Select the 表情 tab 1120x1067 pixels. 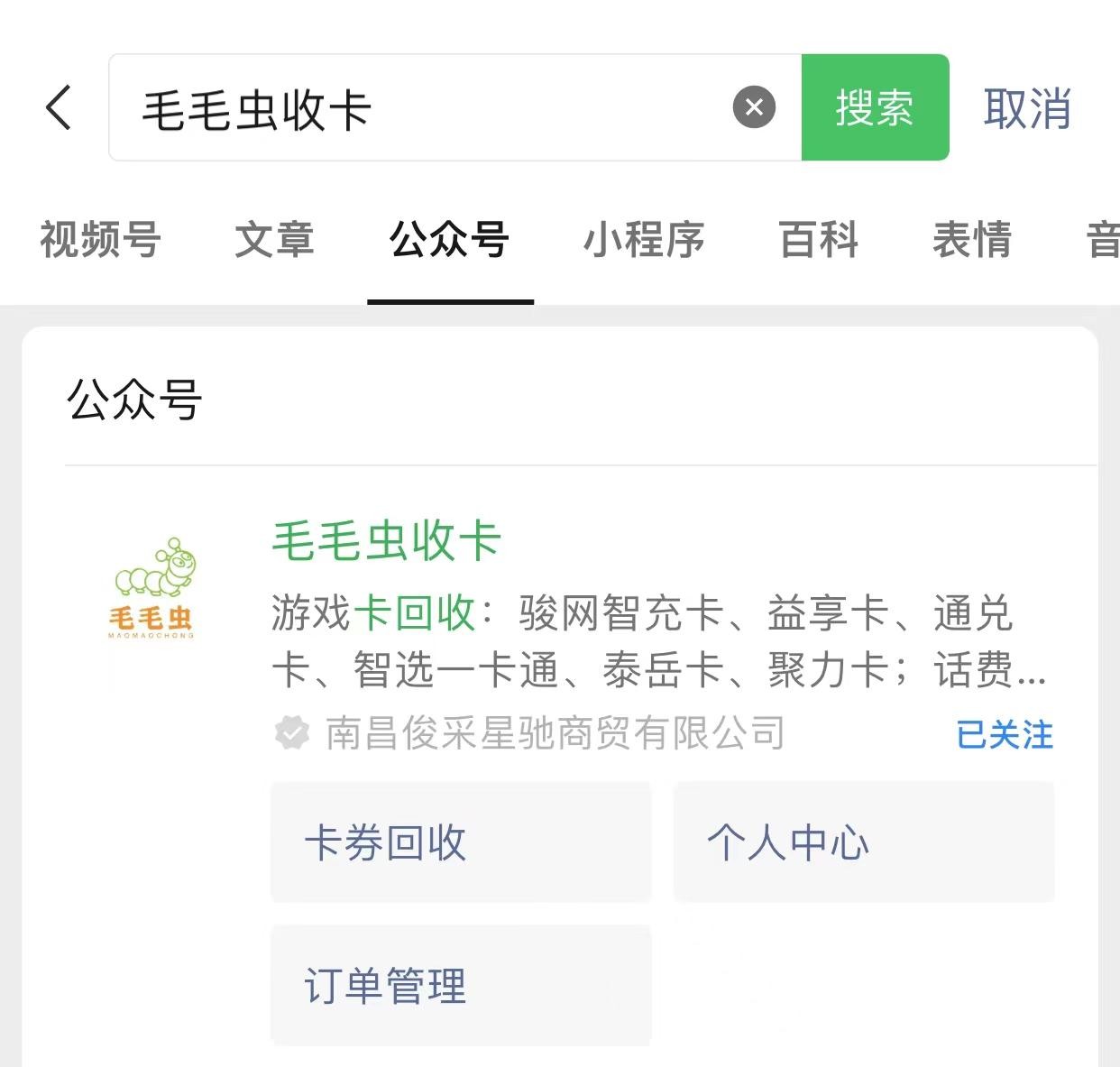click(x=972, y=240)
